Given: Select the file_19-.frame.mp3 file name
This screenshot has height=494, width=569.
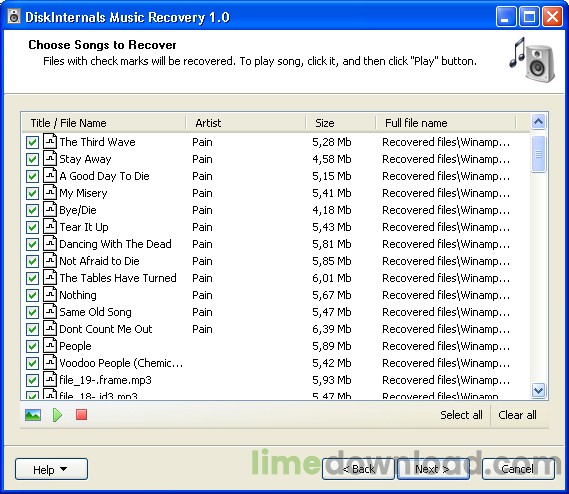Looking at the screenshot, I should pos(105,380).
